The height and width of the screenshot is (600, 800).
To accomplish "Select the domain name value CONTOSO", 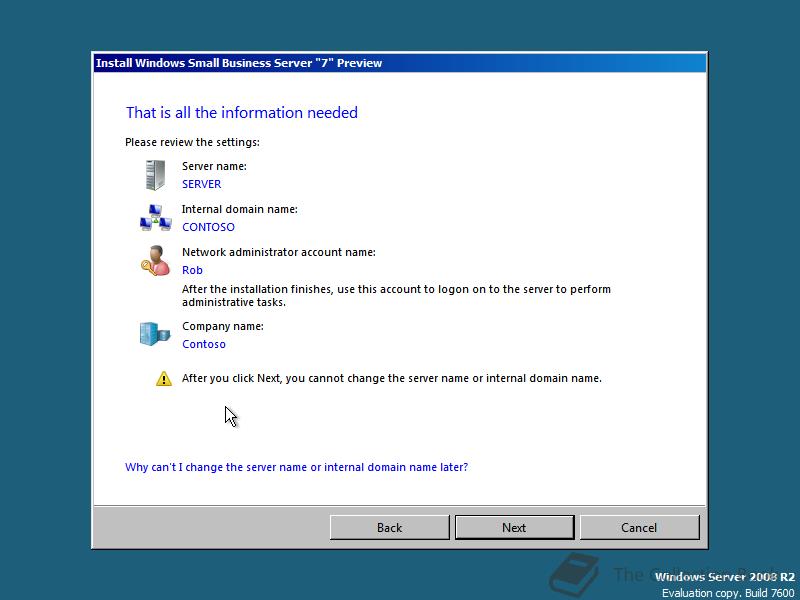I will 208,227.
